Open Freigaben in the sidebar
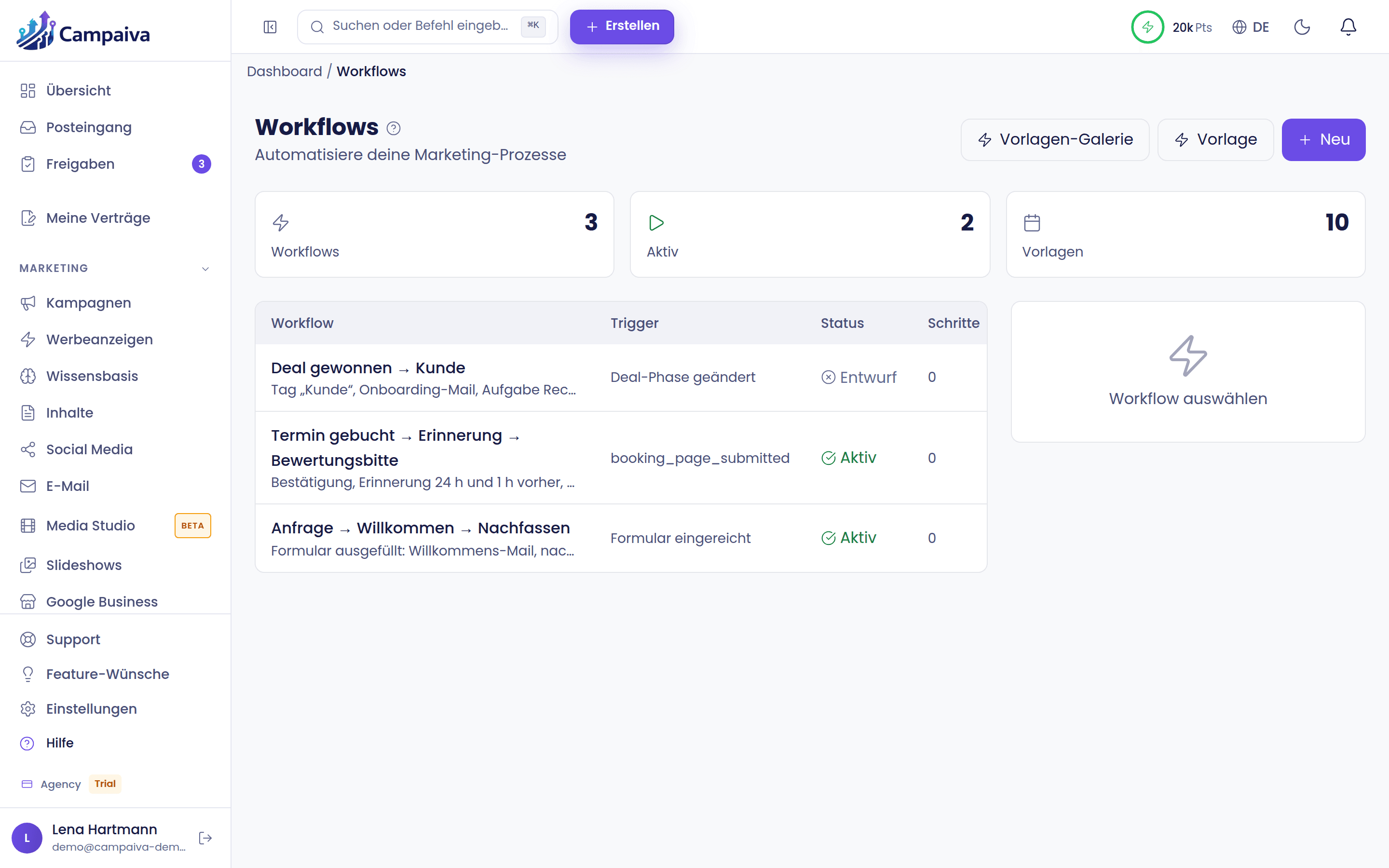The height and width of the screenshot is (868, 1389). [115, 164]
